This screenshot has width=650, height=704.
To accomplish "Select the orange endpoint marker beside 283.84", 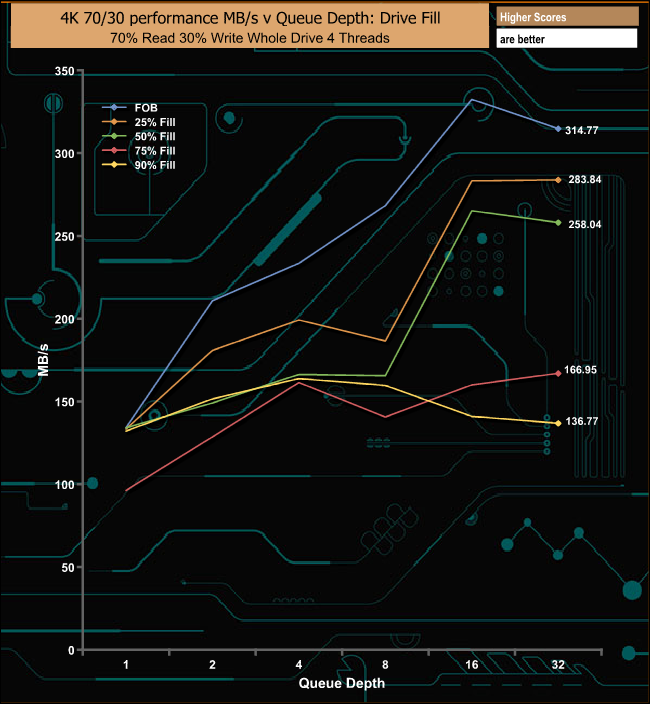I will pyautogui.click(x=558, y=180).
